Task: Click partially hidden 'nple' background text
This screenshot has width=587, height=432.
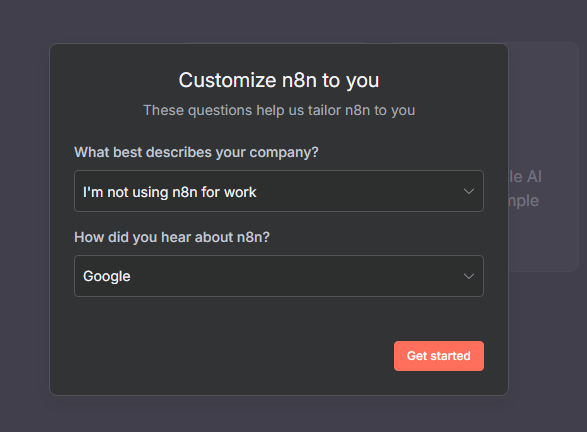Action: pos(524,201)
